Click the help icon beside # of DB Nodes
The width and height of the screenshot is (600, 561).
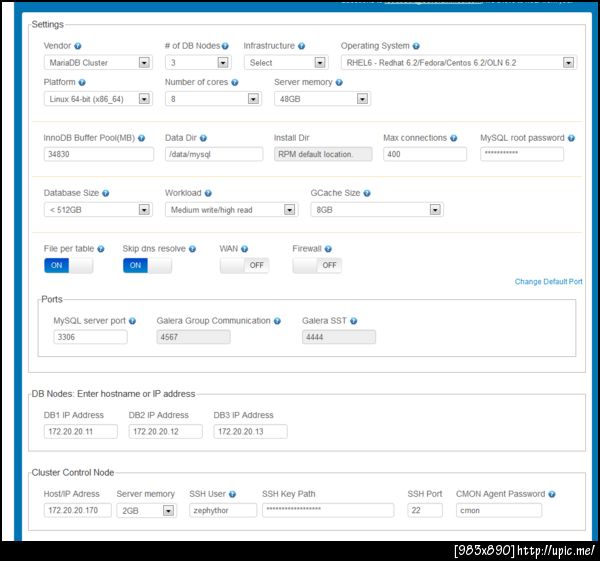tap(225, 46)
